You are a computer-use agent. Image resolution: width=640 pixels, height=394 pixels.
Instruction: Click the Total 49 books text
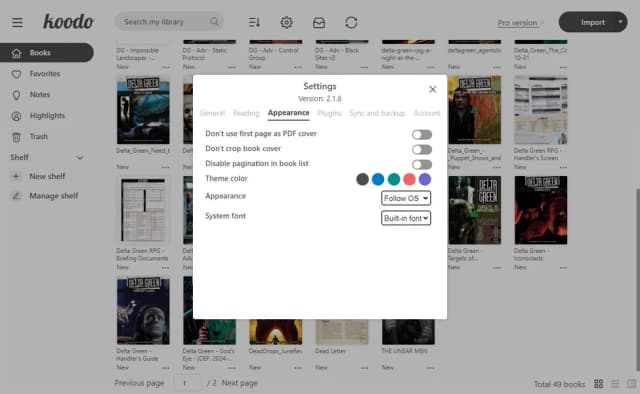(559, 384)
